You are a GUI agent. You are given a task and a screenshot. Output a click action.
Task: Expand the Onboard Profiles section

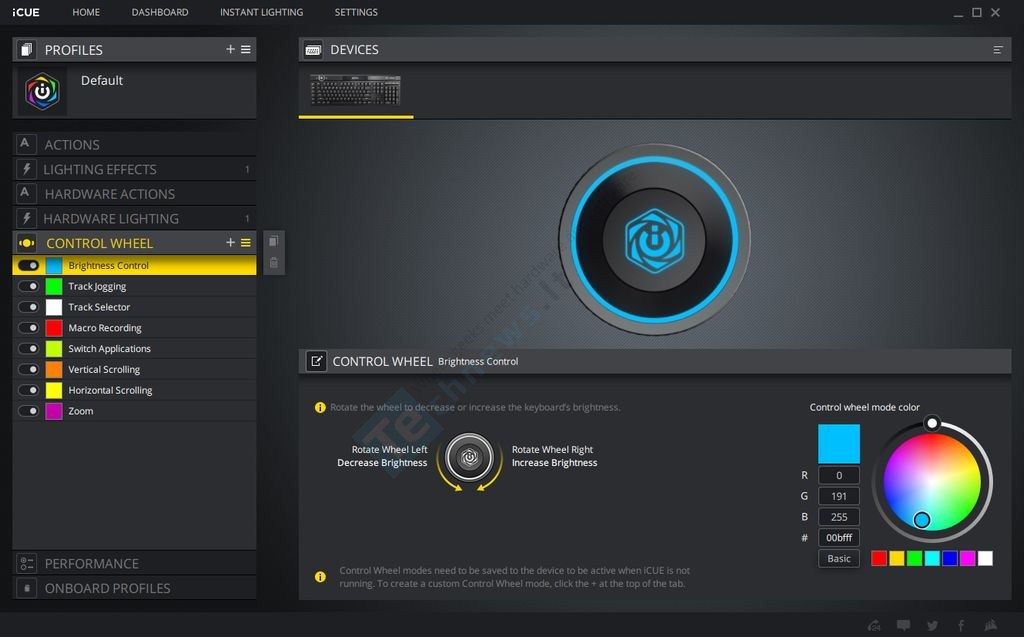135,588
